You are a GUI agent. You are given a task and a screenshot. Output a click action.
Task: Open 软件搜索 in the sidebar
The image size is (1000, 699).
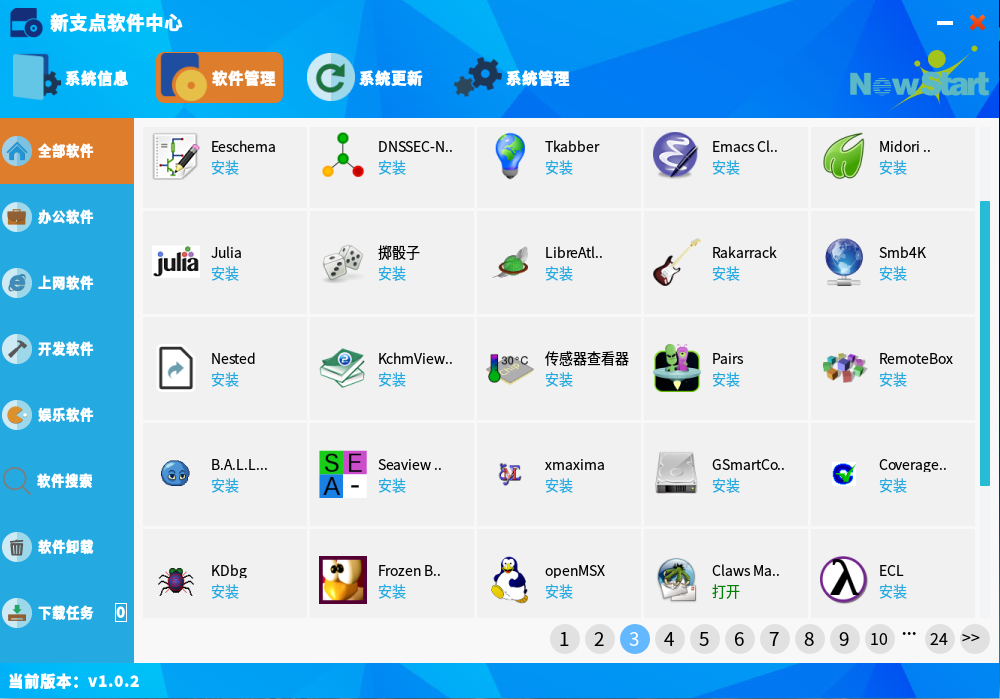(66, 481)
